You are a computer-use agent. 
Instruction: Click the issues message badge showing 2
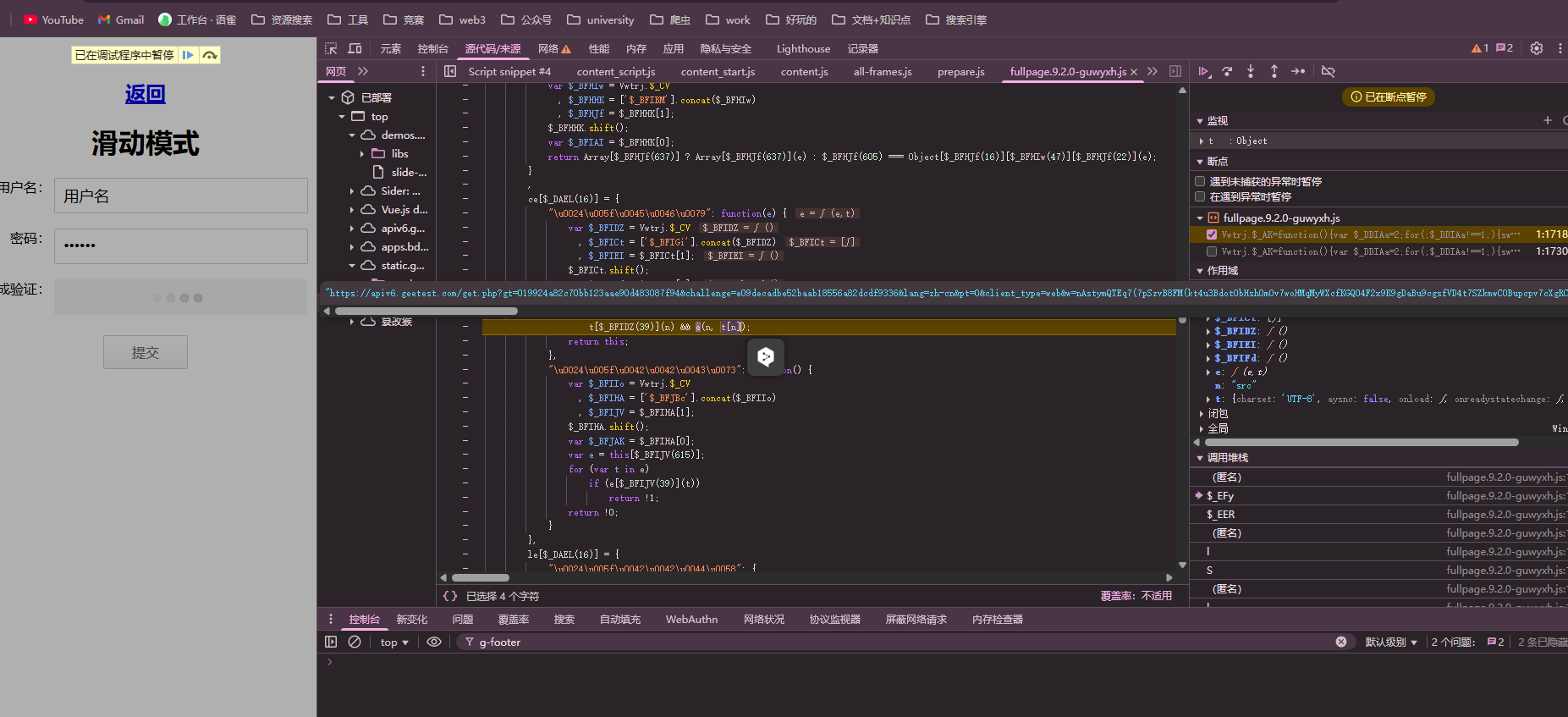pyautogui.click(x=1505, y=48)
